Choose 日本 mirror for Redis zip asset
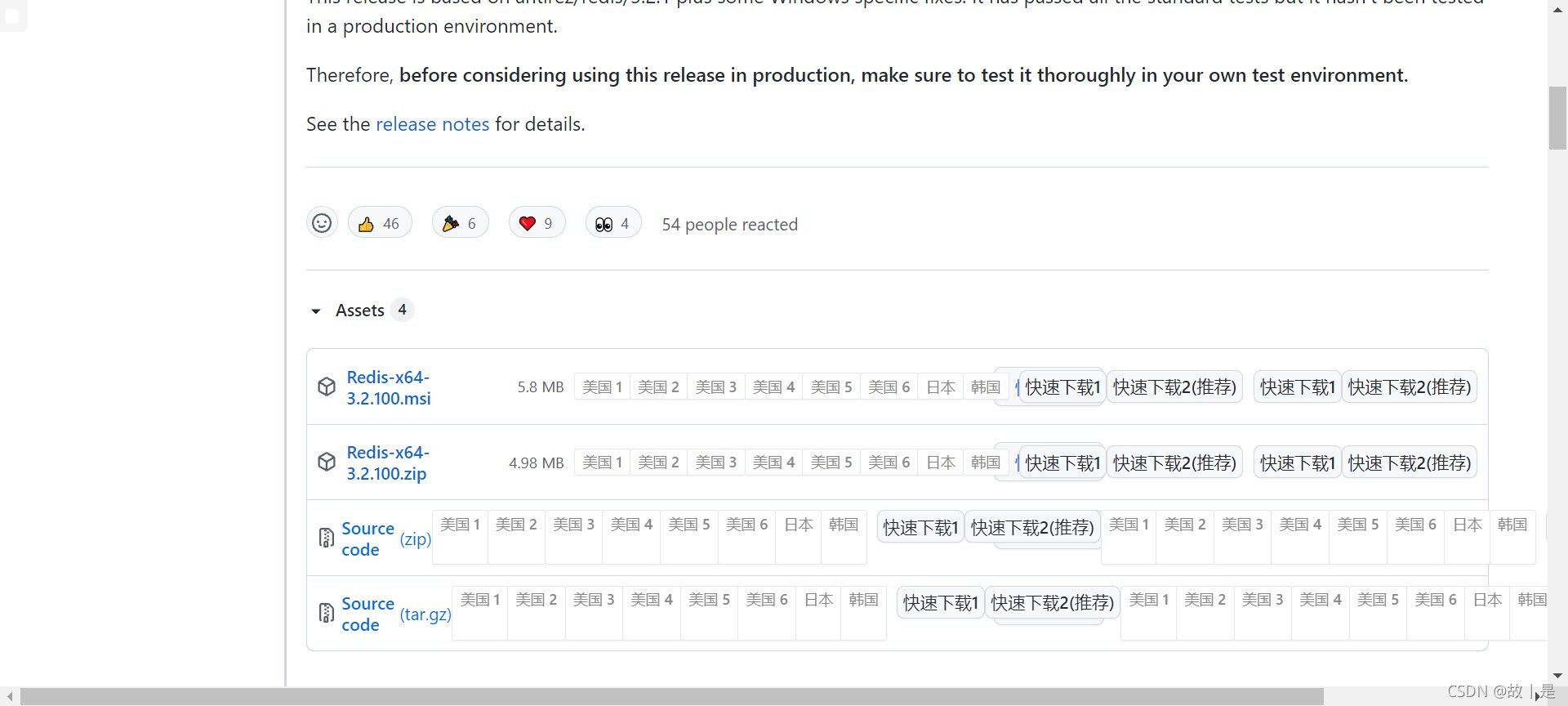 pyautogui.click(x=941, y=462)
